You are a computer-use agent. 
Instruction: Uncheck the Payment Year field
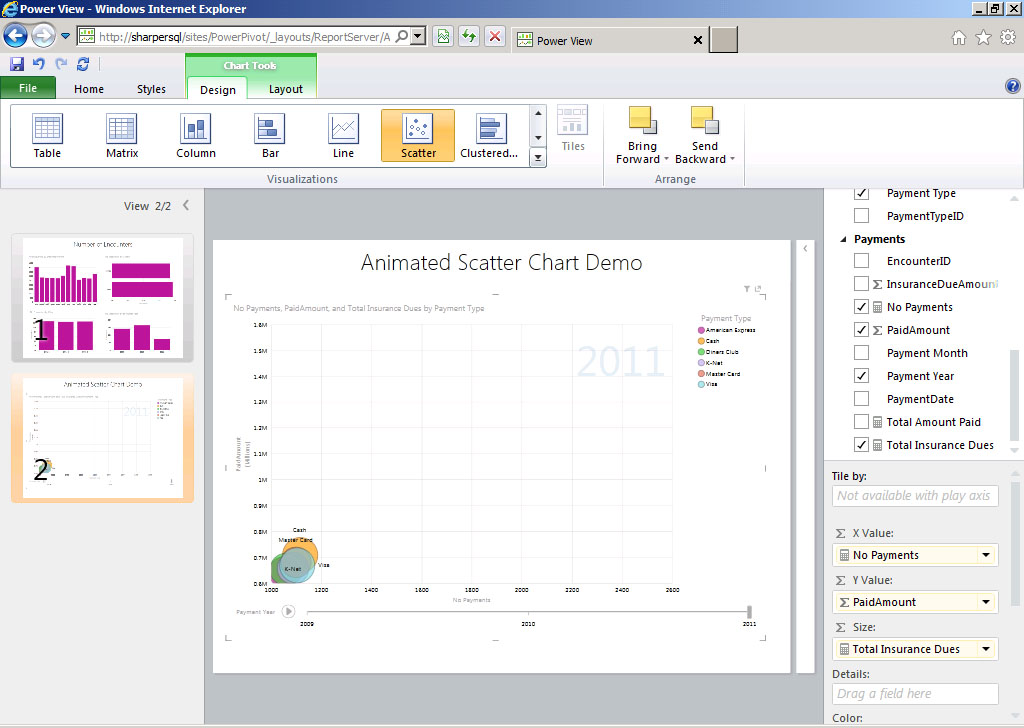click(x=861, y=375)
